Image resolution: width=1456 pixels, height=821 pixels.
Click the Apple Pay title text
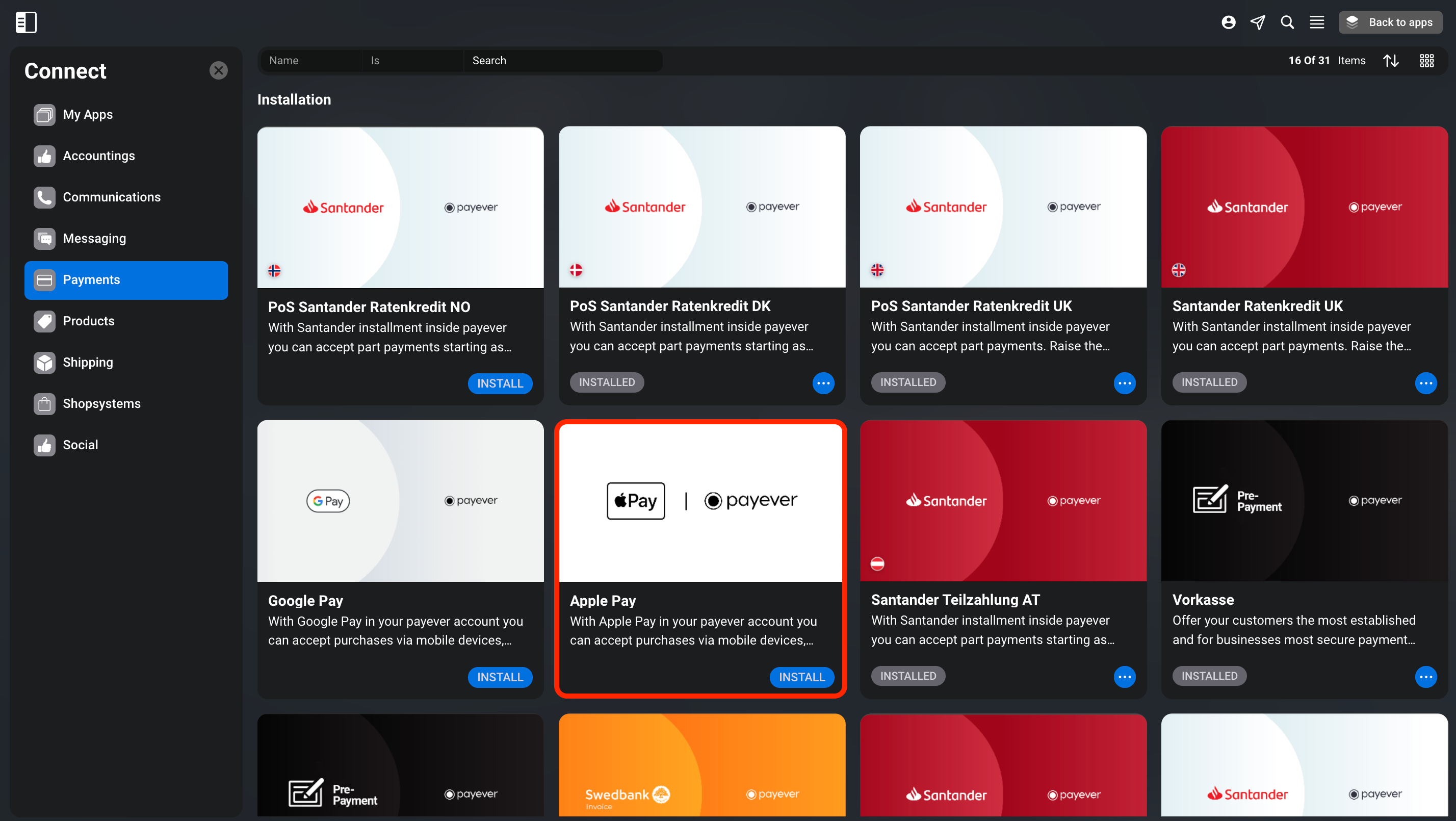pos(603,601)
